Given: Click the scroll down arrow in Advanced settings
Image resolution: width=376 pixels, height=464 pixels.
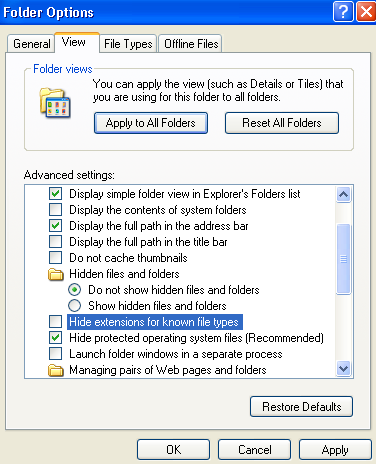Looking at the screenshot, I should [343, 369].
